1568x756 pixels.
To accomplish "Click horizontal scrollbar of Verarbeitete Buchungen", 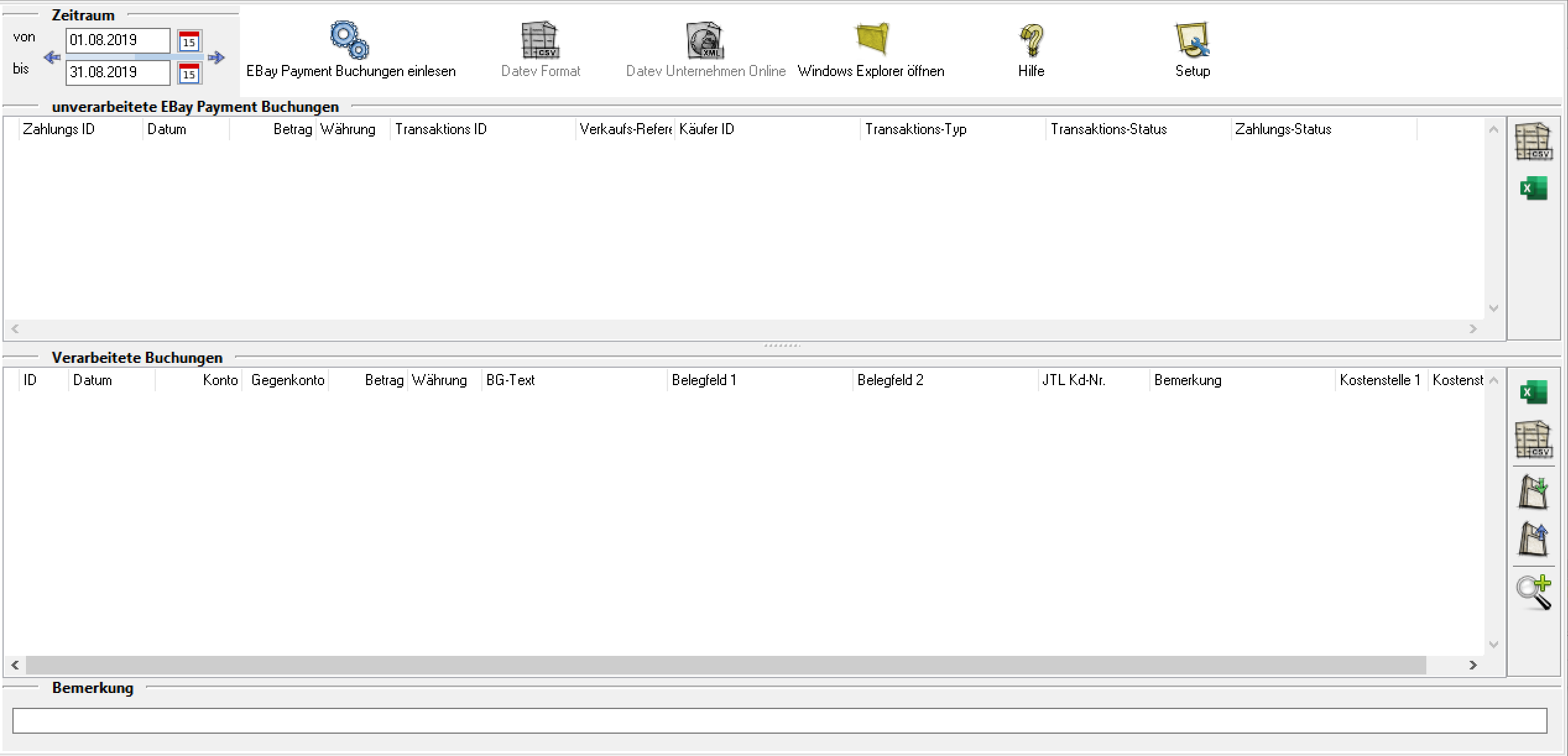I will click(x=725, y=665).
